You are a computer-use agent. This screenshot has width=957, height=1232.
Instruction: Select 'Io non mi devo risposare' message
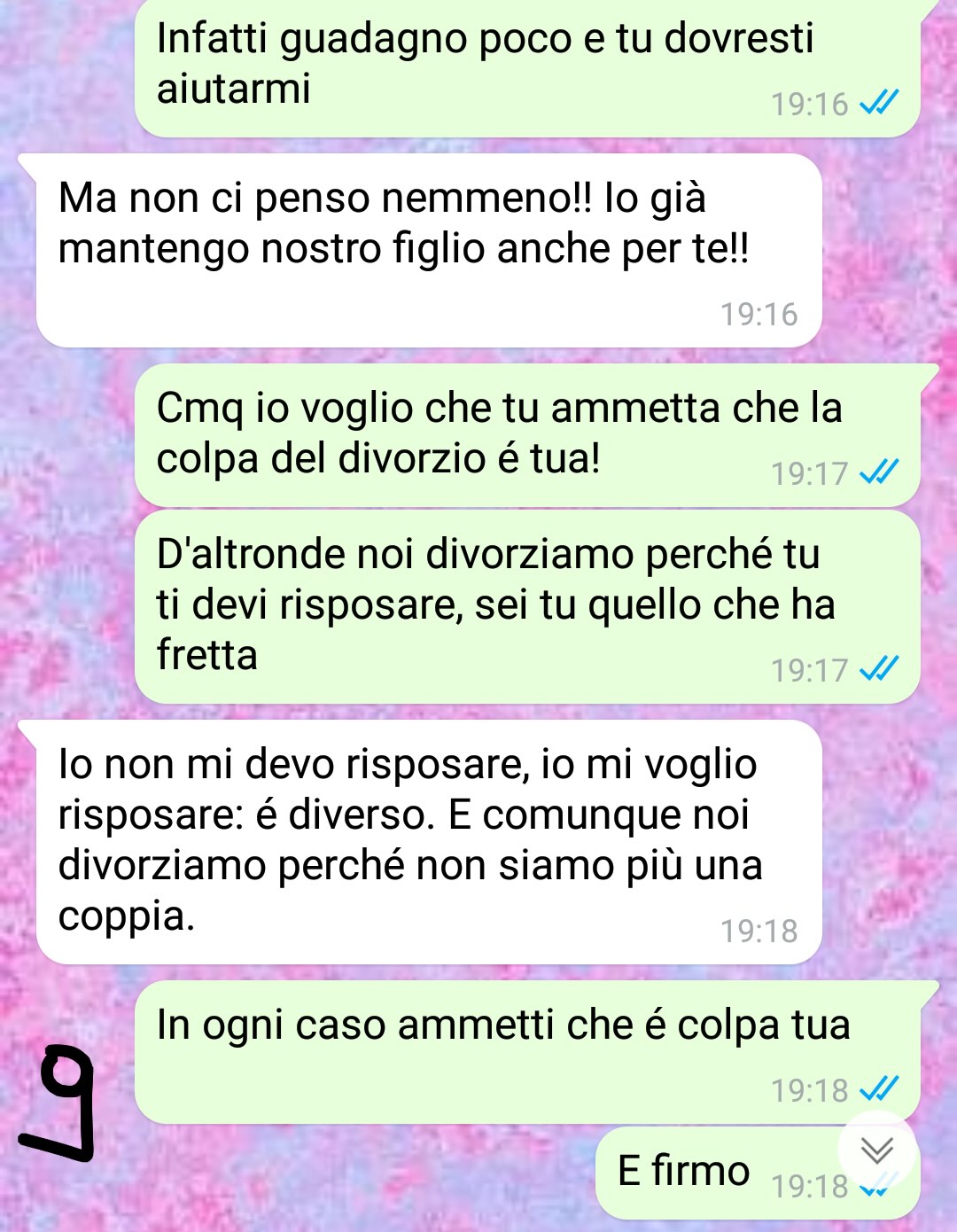(429, 842)
